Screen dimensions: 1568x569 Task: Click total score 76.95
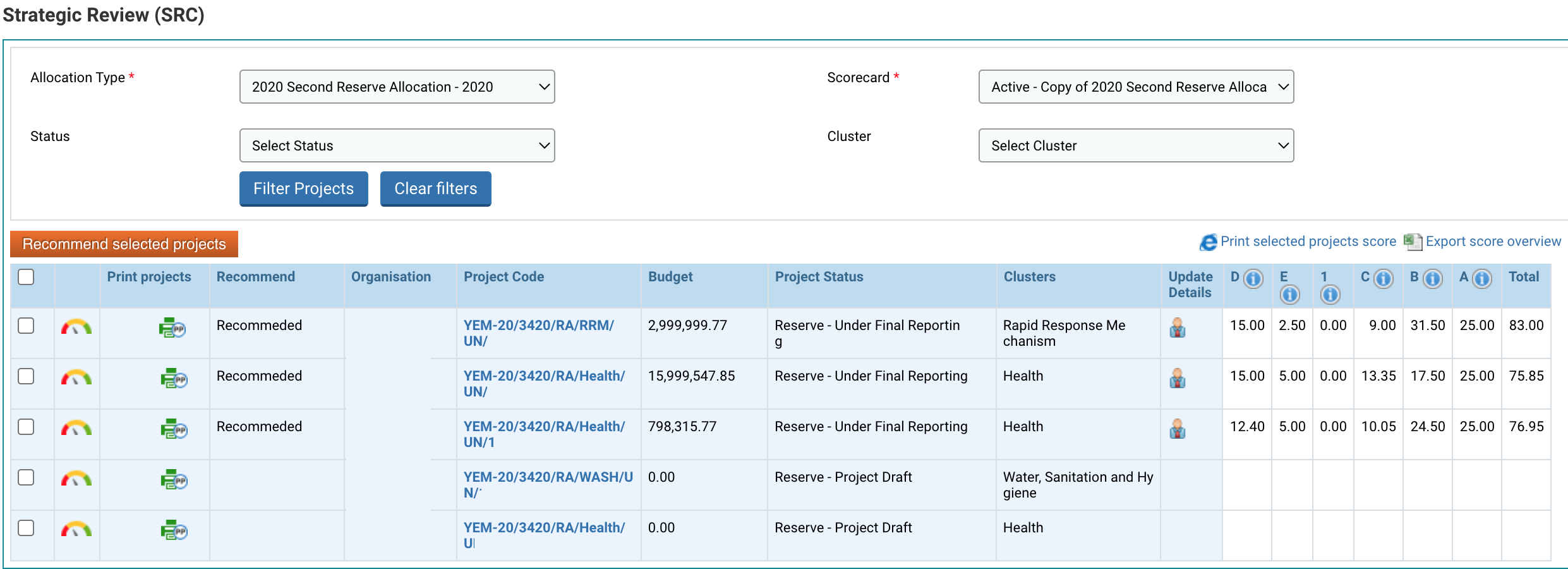[x=1526, y=427]
